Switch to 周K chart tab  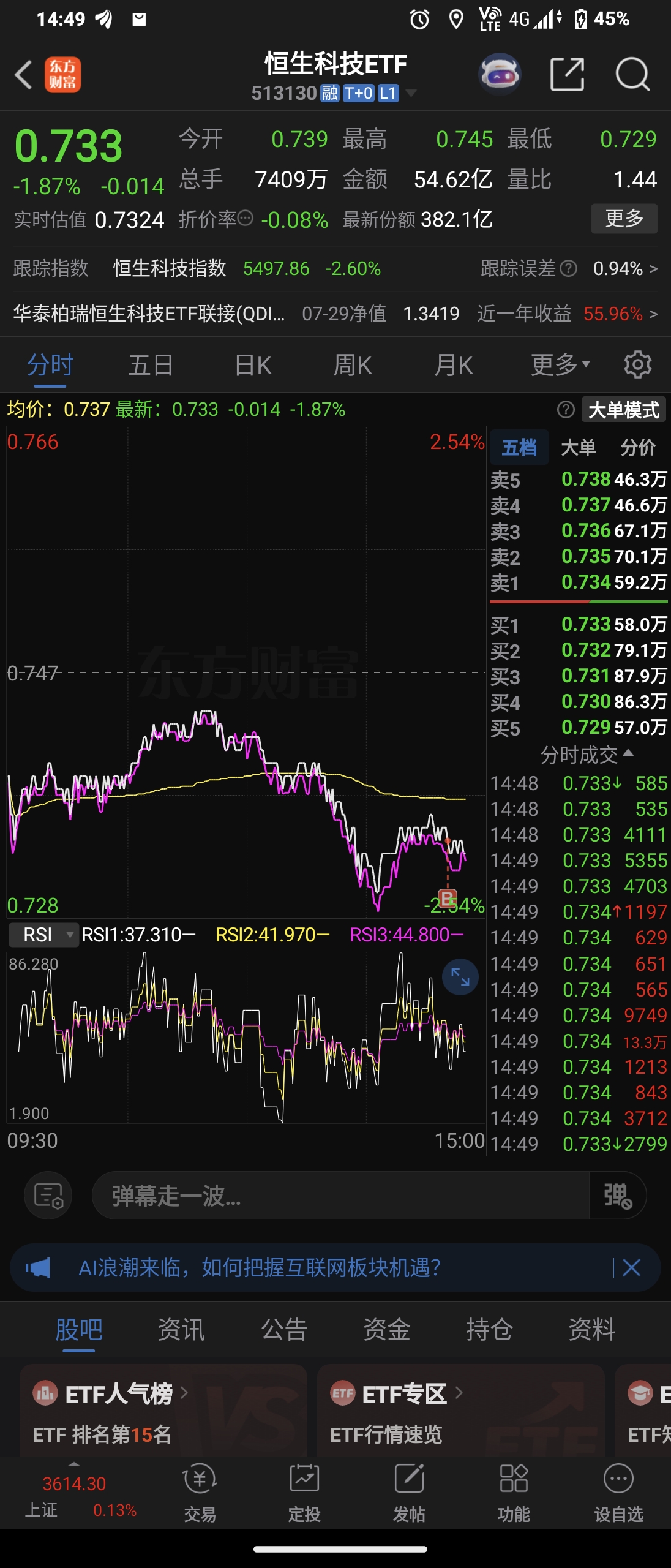tap(353, 365)
